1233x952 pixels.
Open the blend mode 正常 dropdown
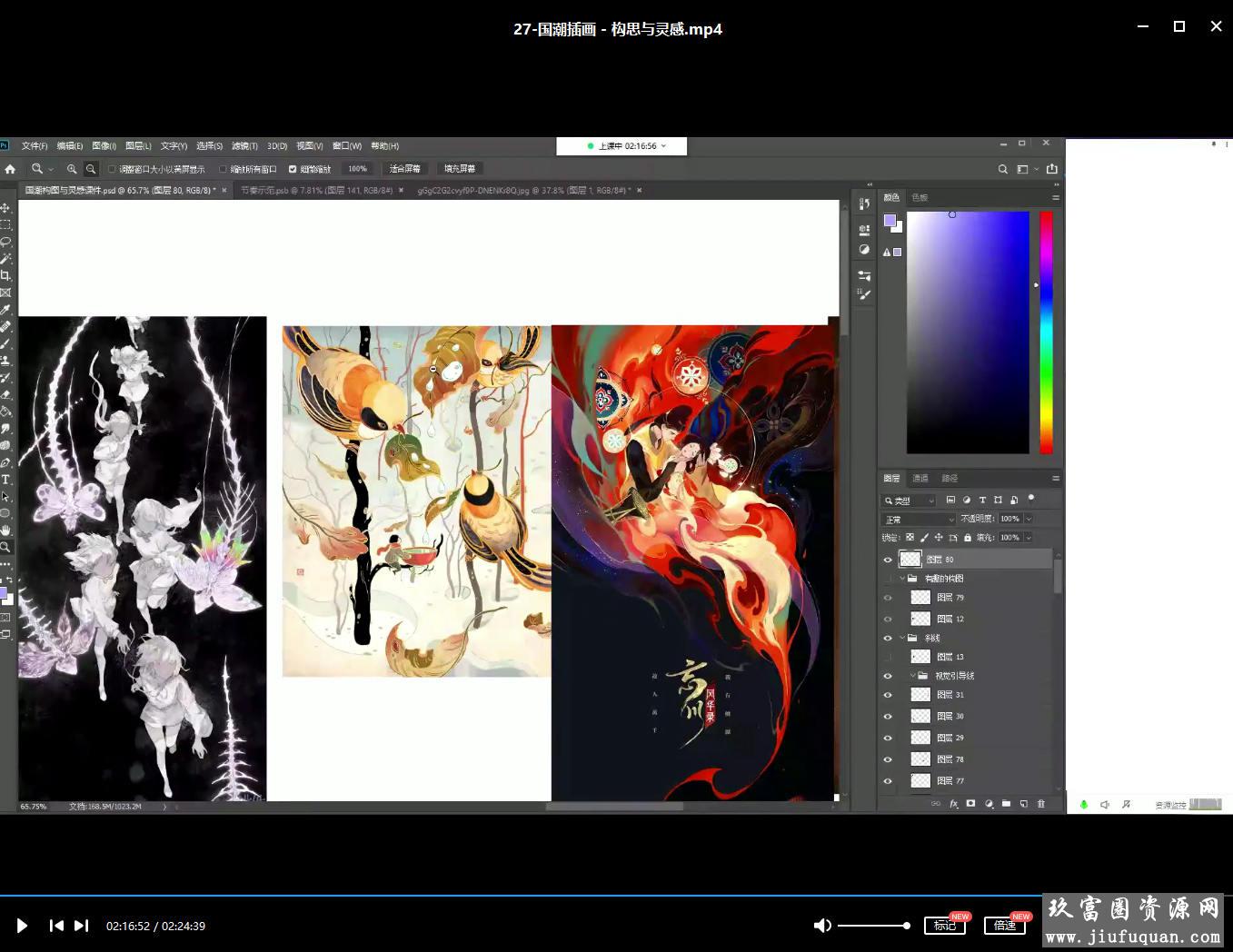pyautogui.click(x=919, y=520)
